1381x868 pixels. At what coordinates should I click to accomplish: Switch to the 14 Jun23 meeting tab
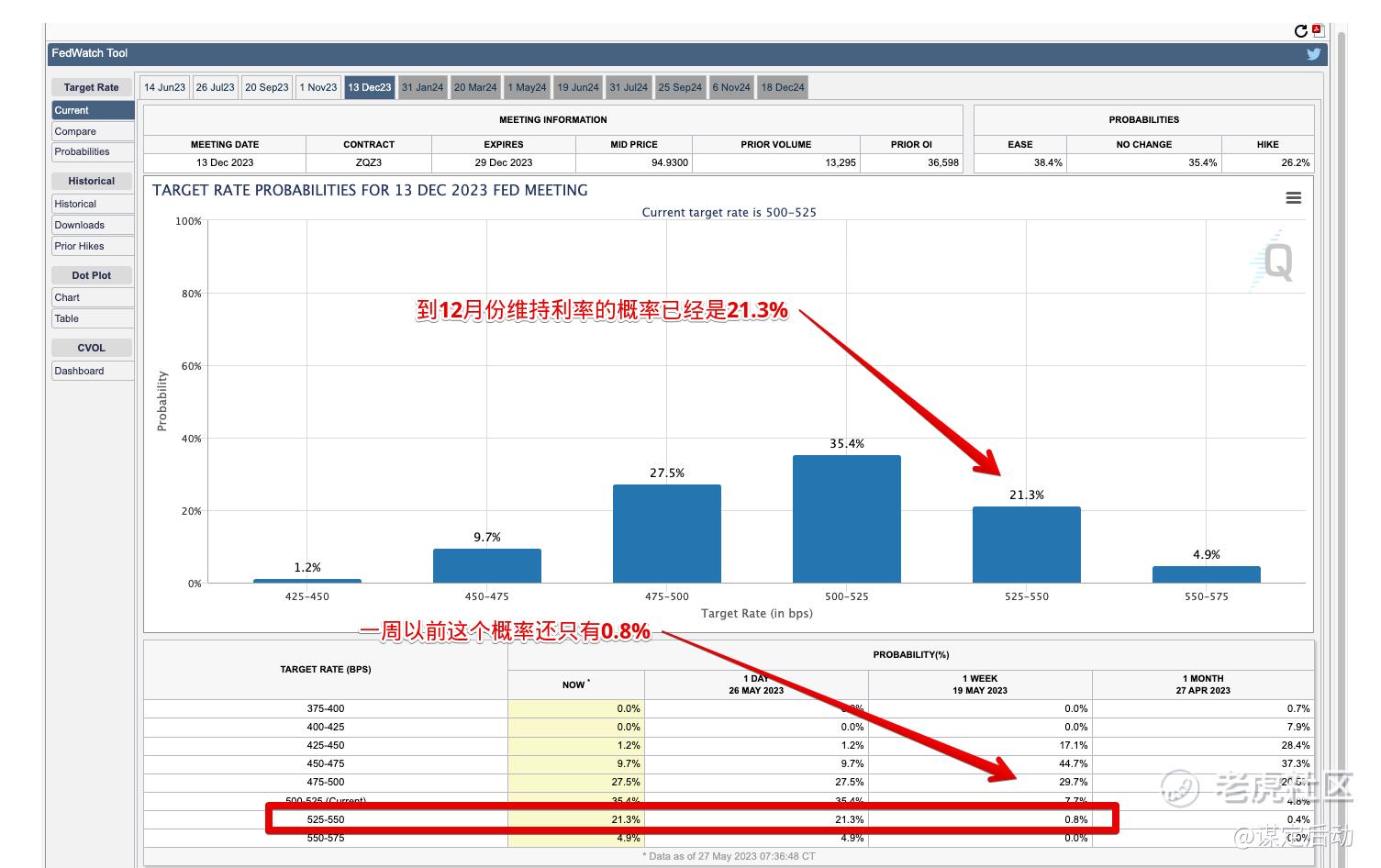pos(164,87)
